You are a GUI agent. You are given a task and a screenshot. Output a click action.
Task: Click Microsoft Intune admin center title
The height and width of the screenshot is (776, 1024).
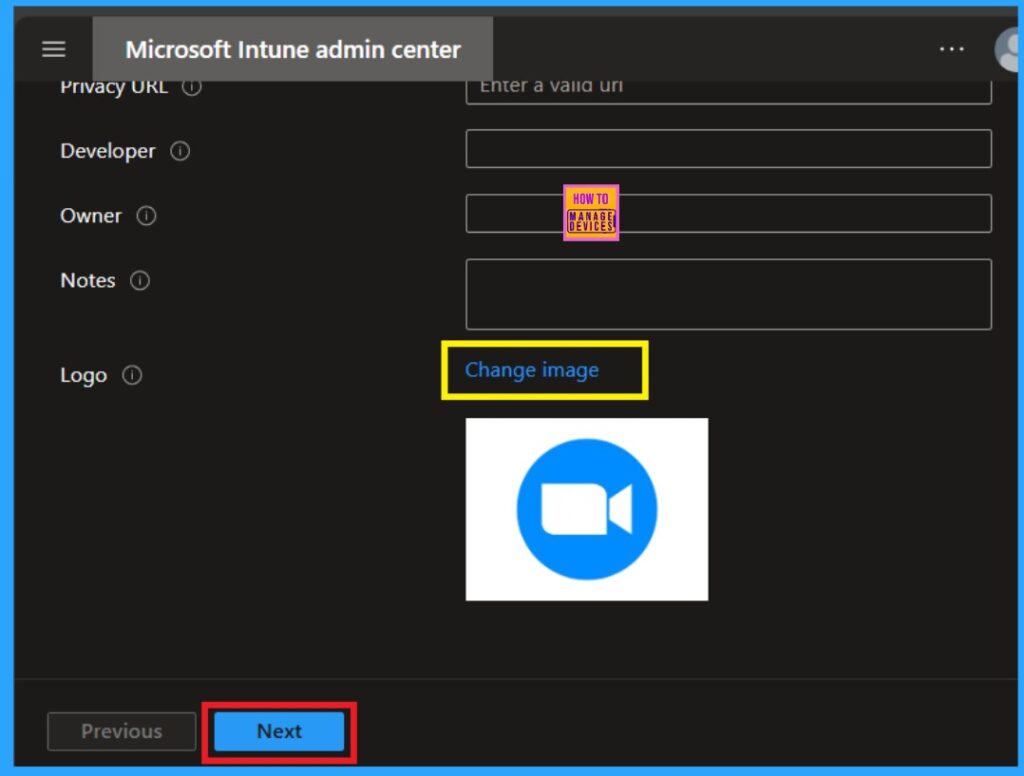(293, 50)
